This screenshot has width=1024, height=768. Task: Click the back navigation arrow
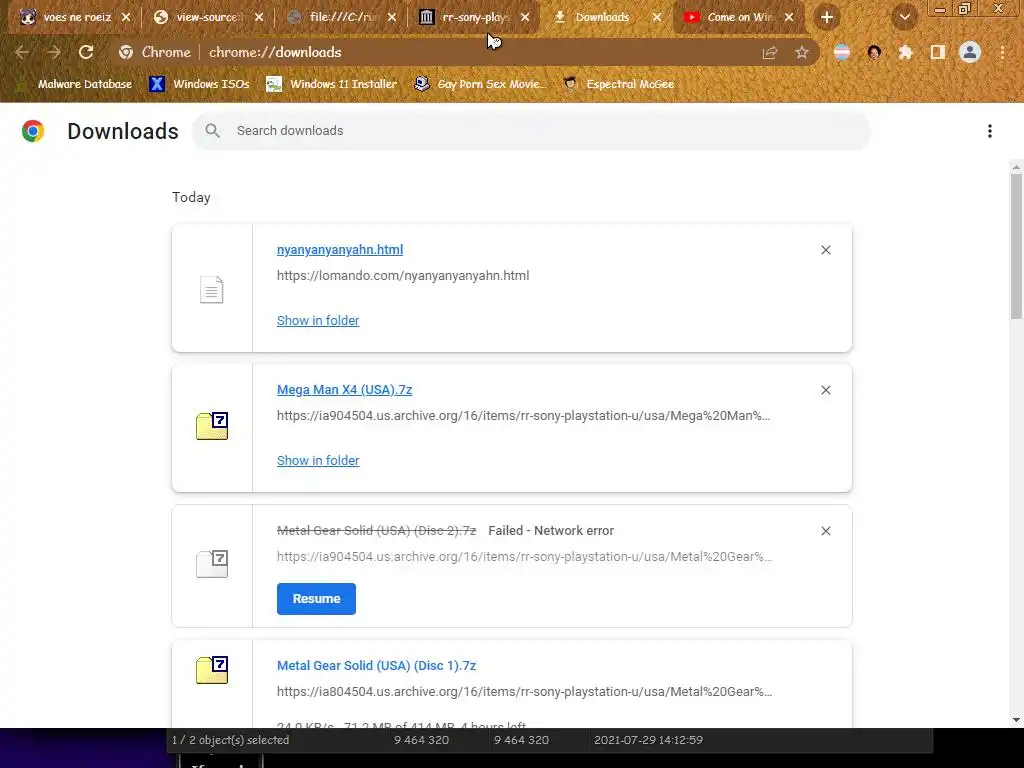click(x=22, y=52)
